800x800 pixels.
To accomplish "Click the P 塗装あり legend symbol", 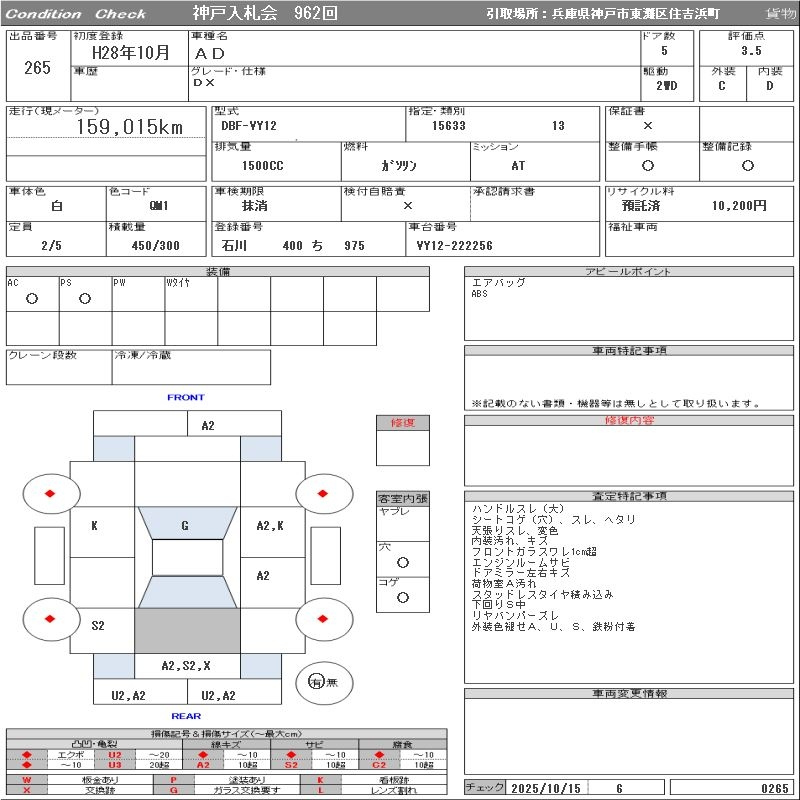I will (x=173, y=779).
